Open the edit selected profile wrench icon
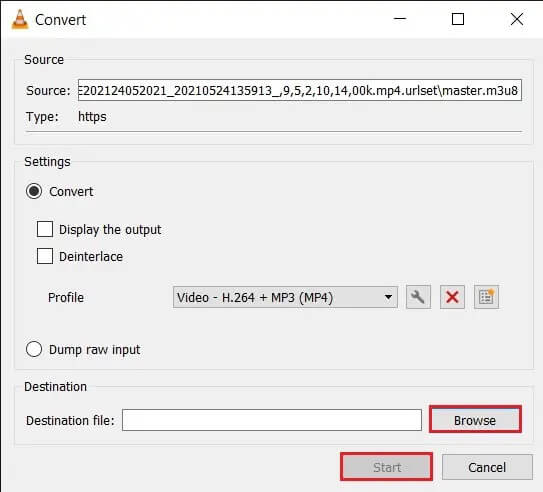 point(418,297)
